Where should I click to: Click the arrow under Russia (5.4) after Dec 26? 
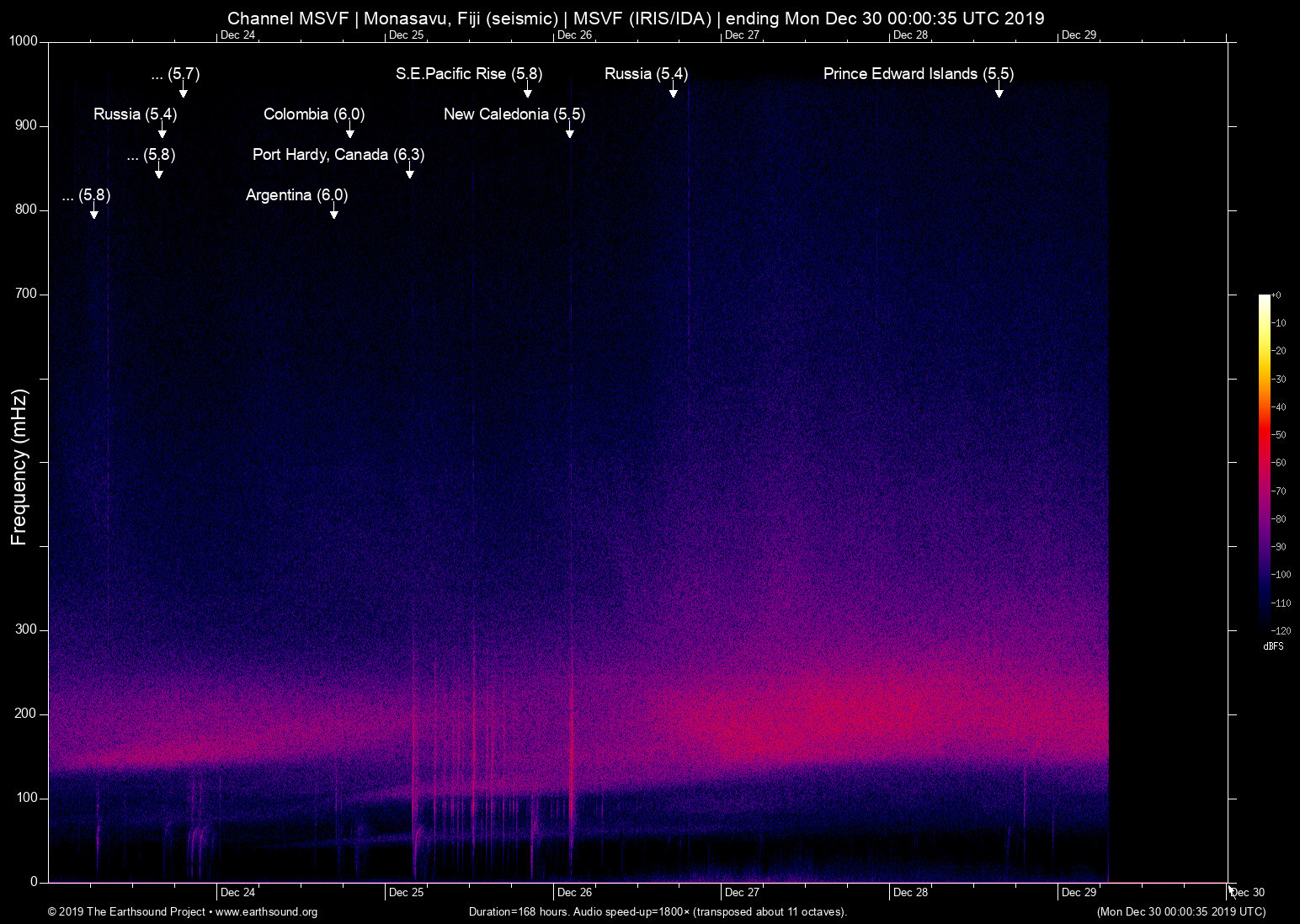(x=674, y=90)
